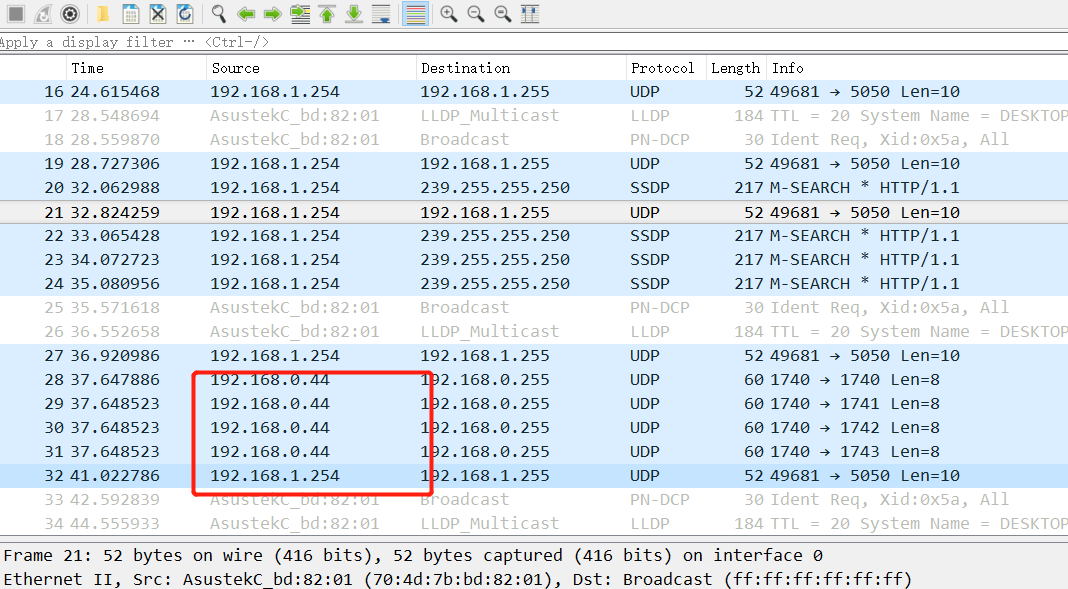Go back in packet history

246,14
